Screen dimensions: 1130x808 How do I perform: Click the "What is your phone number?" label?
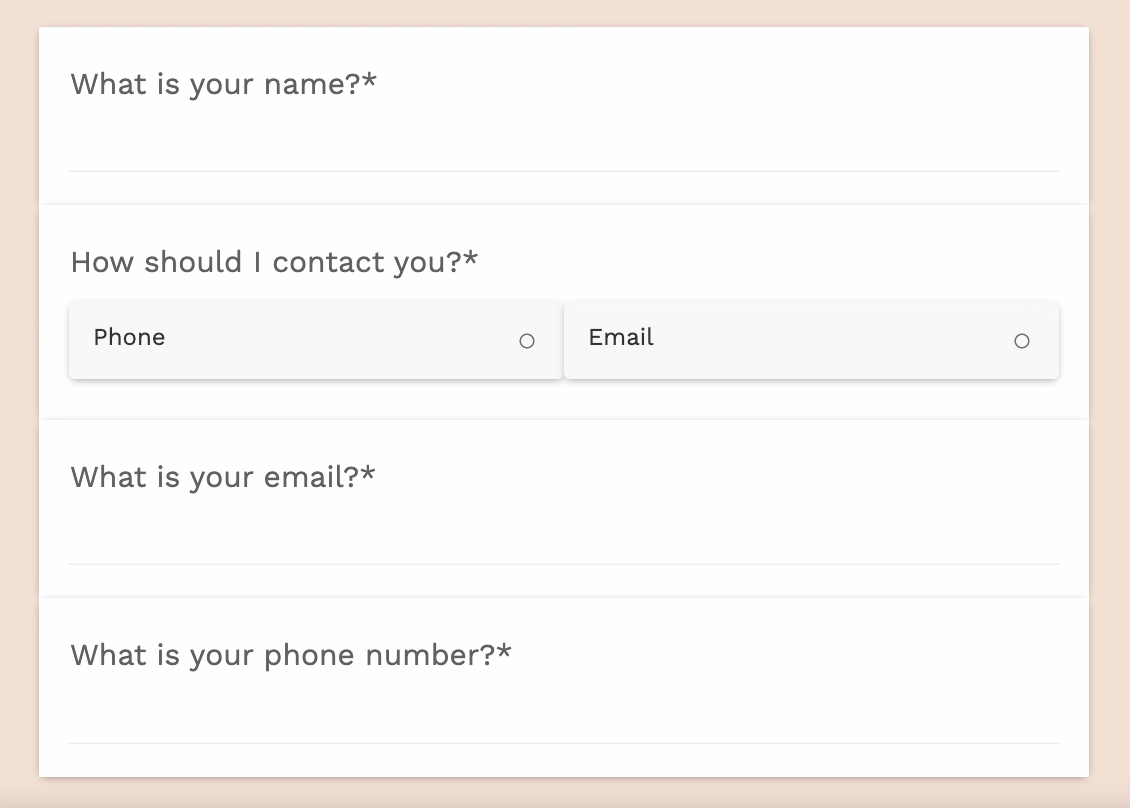click(283, 655)
